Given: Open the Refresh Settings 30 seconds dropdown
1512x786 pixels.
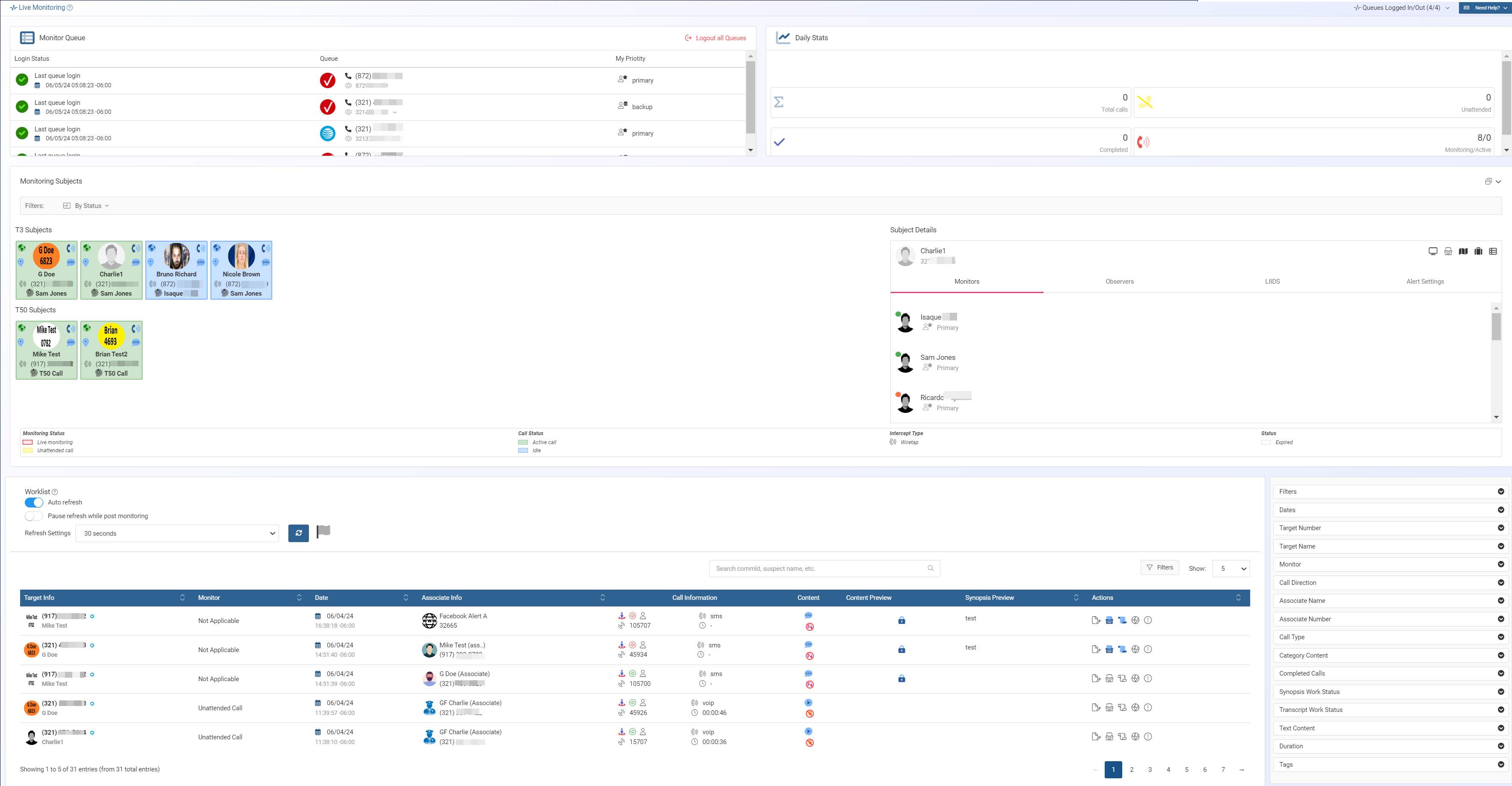Looking at the screenshot, I should pyautogui.click(x=177, y=534).
